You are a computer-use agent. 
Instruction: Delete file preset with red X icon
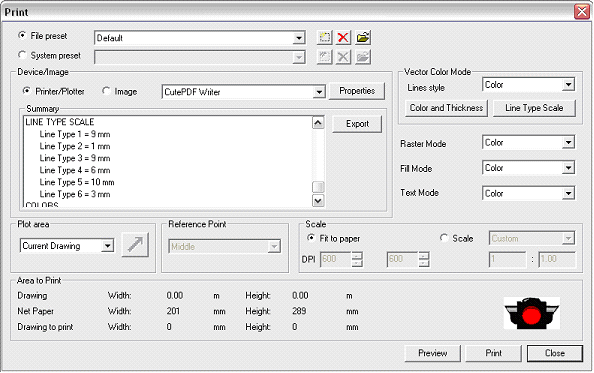pos(343,37)
